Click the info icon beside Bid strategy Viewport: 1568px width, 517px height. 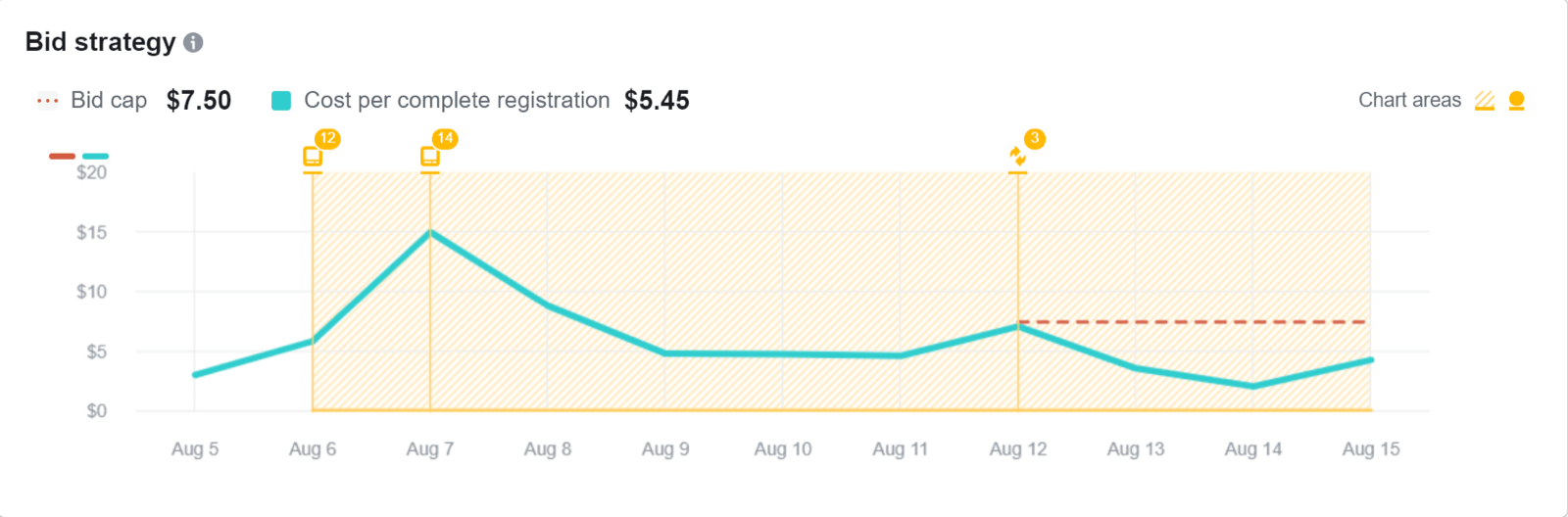[194, 43]
